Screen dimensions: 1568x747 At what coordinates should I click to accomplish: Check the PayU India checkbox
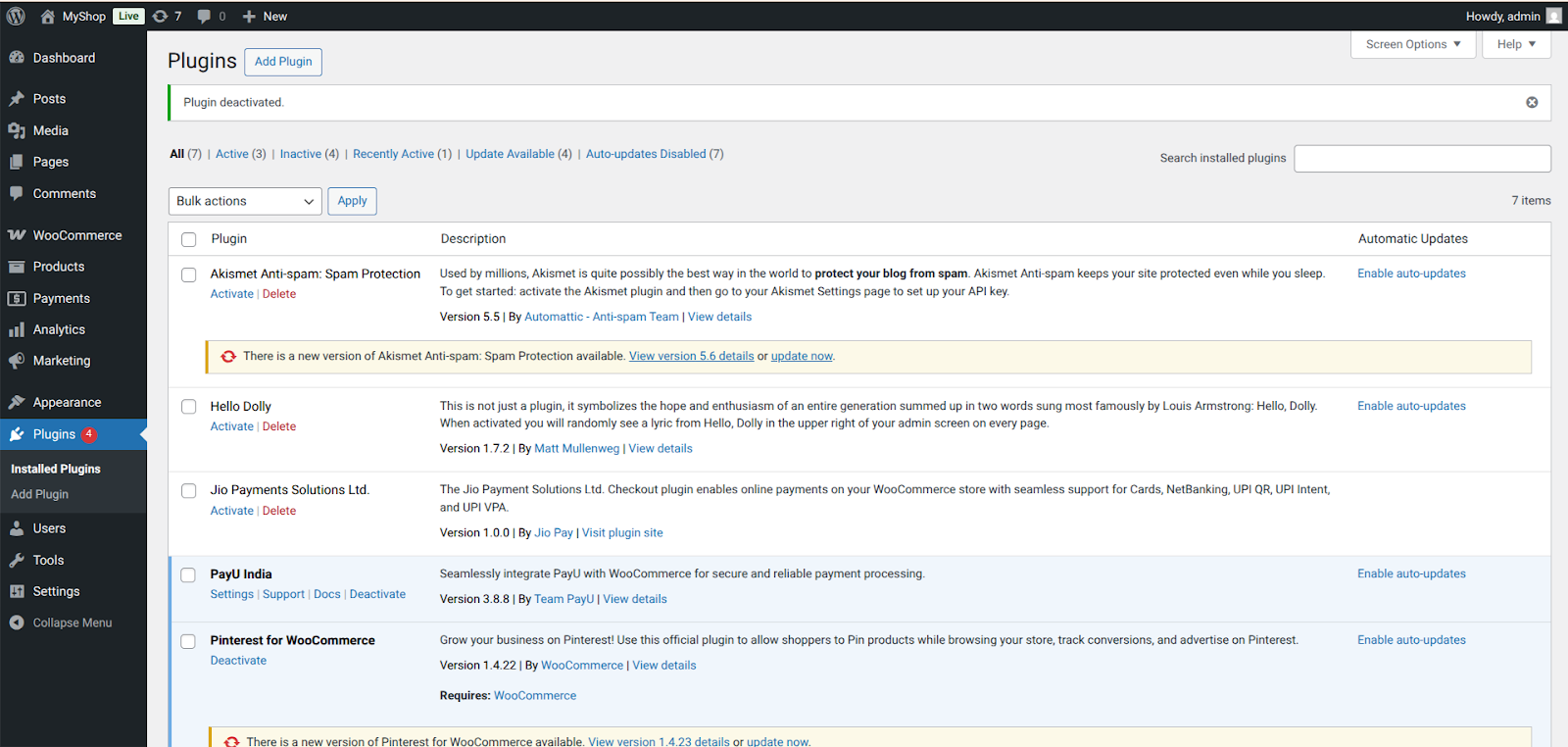(x=189, y=574)
